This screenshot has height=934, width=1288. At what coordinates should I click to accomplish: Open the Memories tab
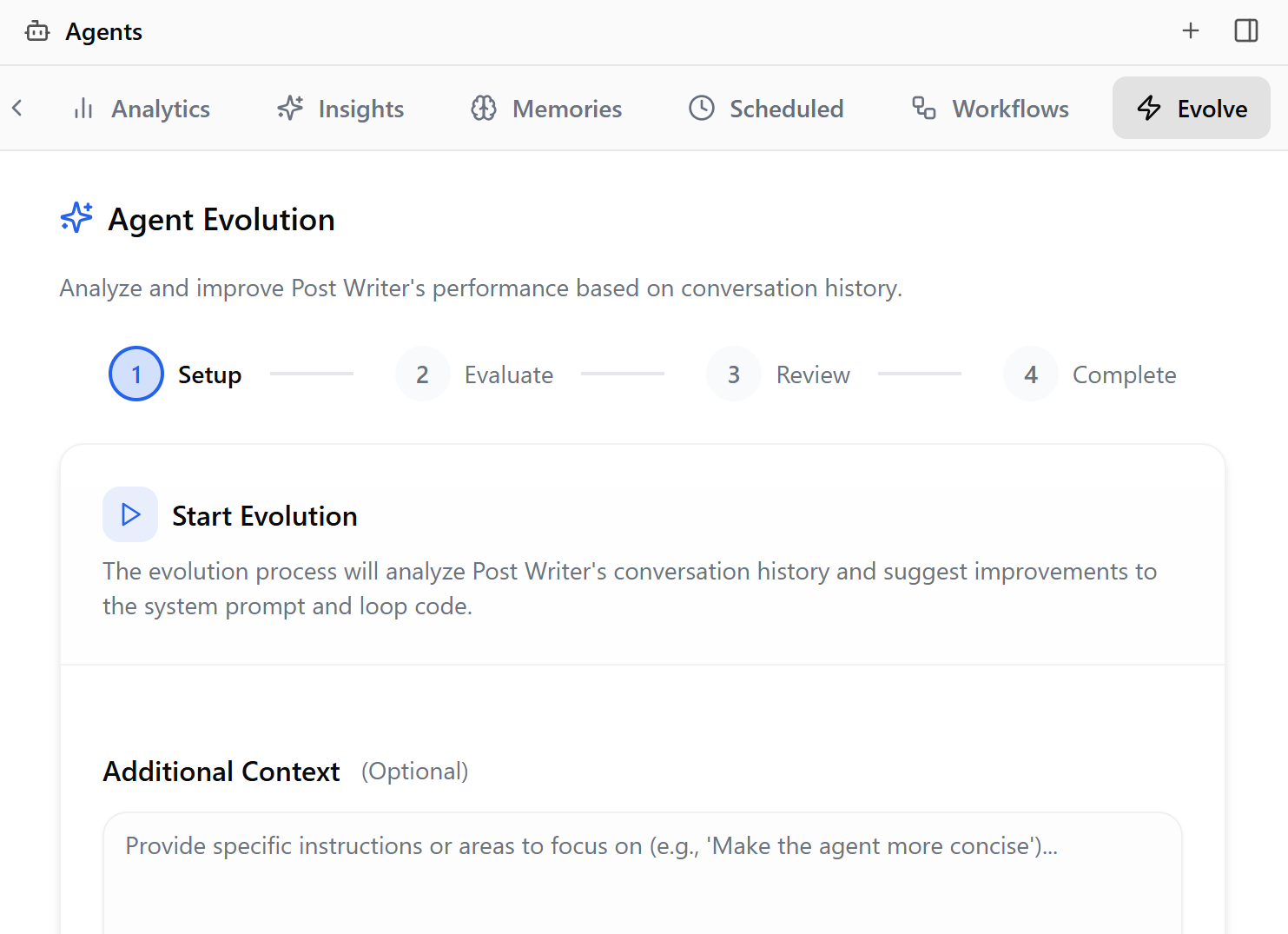tap(546, 109)
